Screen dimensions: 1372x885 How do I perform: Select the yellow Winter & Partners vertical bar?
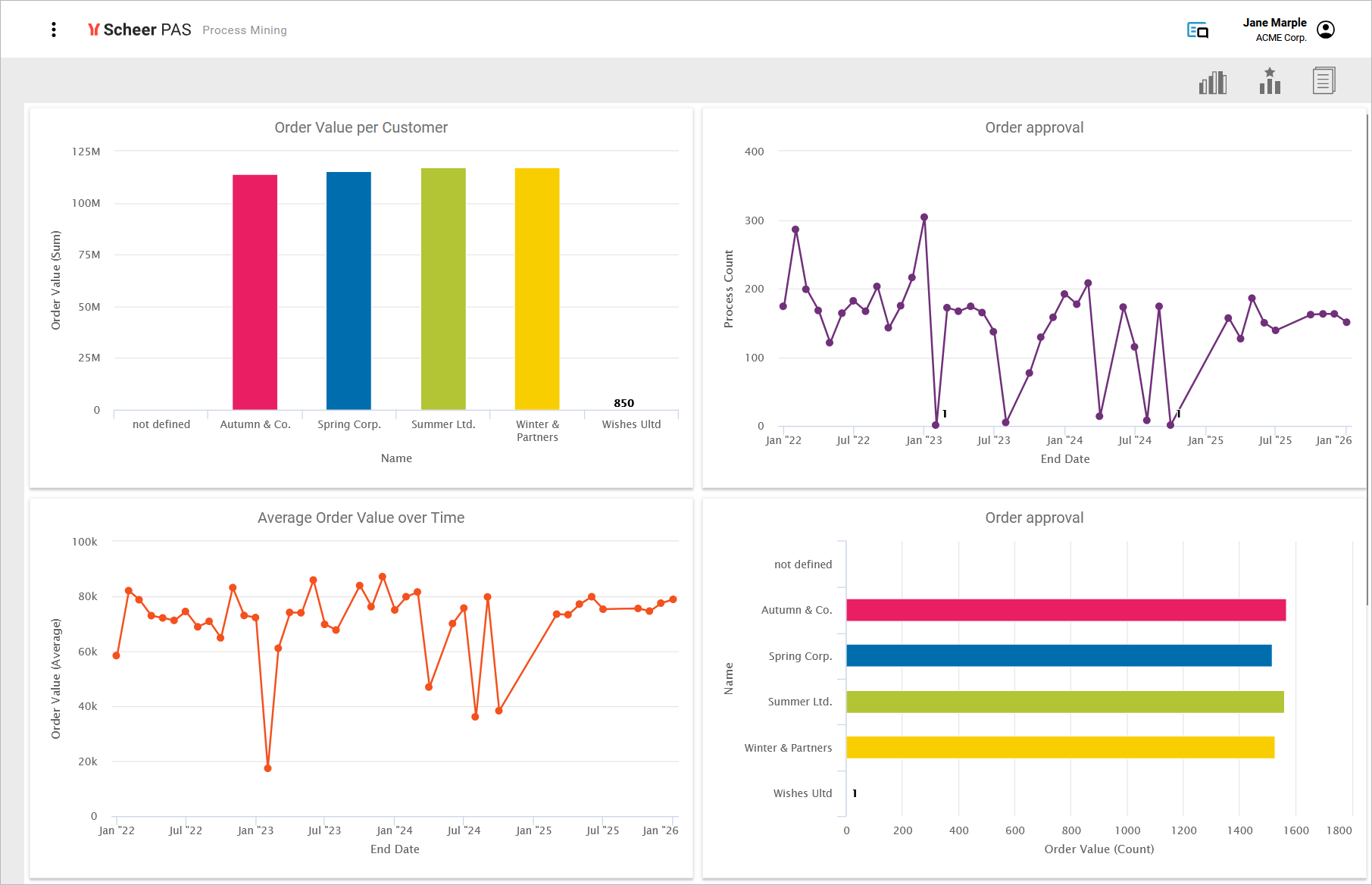(x=537, y=288)
